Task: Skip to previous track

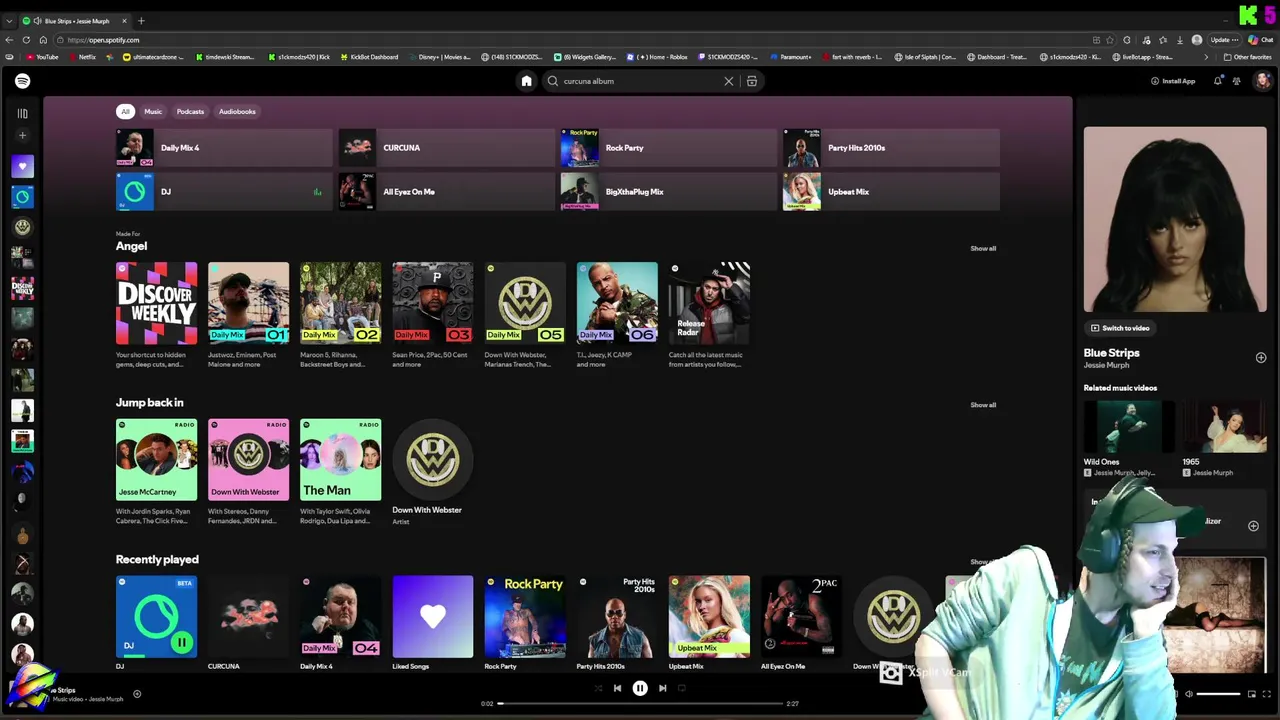Action: coord(617,688)
